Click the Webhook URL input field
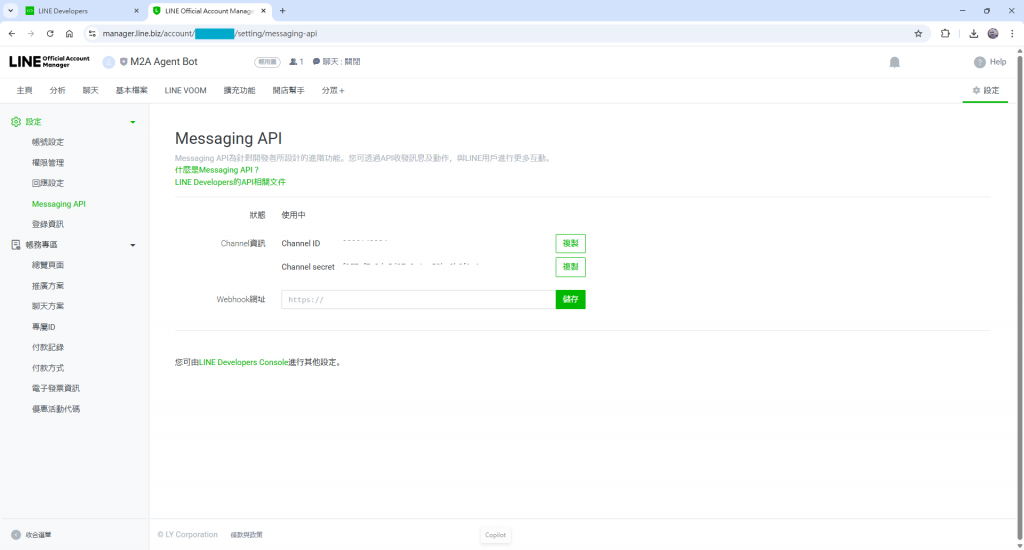This screenshot has height=550, width=1024. pyautogui.click(x=418, y=299)
